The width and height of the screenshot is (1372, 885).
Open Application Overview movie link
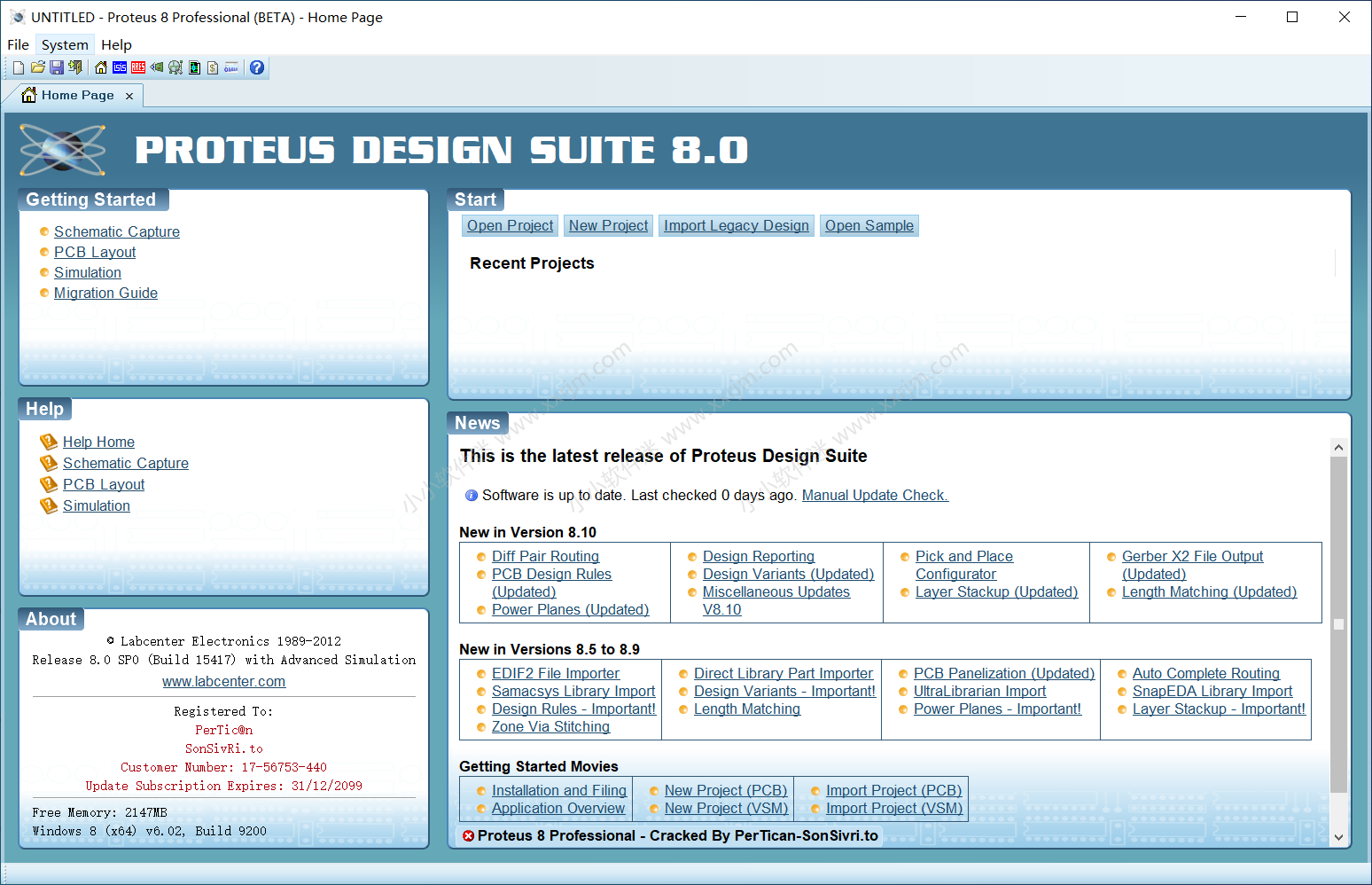coord(558,808)
